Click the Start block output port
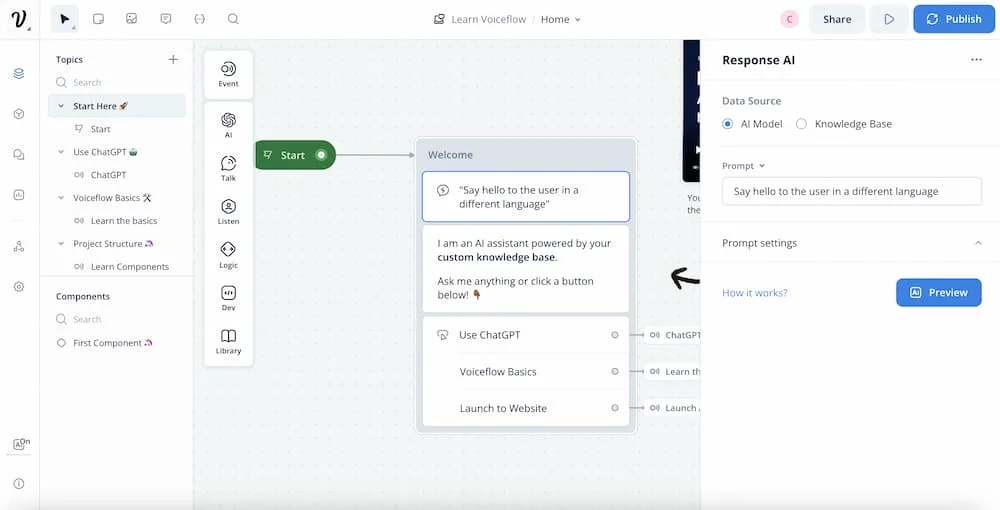The height and width of the screenshot is (510, 1000). [x=321, y=155]
